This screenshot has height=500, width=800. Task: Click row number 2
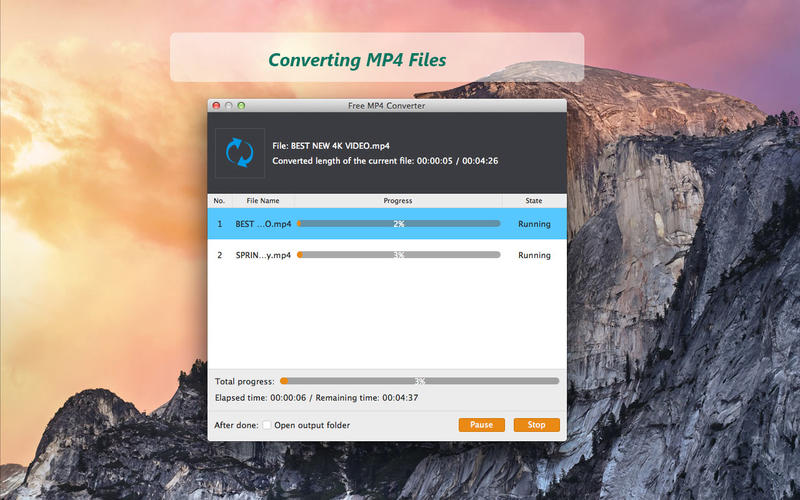pos(220,255)
